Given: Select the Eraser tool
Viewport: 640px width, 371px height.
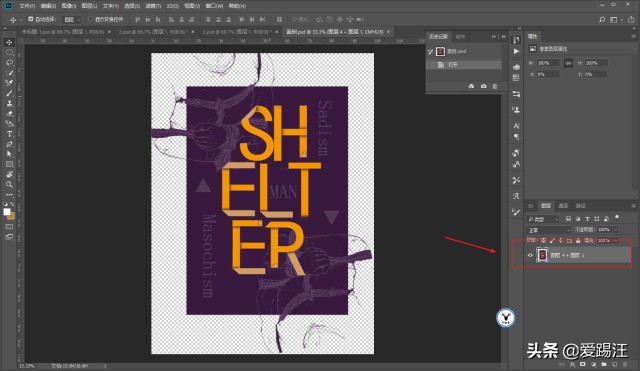Looking at the screenshot, I should 9,113.
